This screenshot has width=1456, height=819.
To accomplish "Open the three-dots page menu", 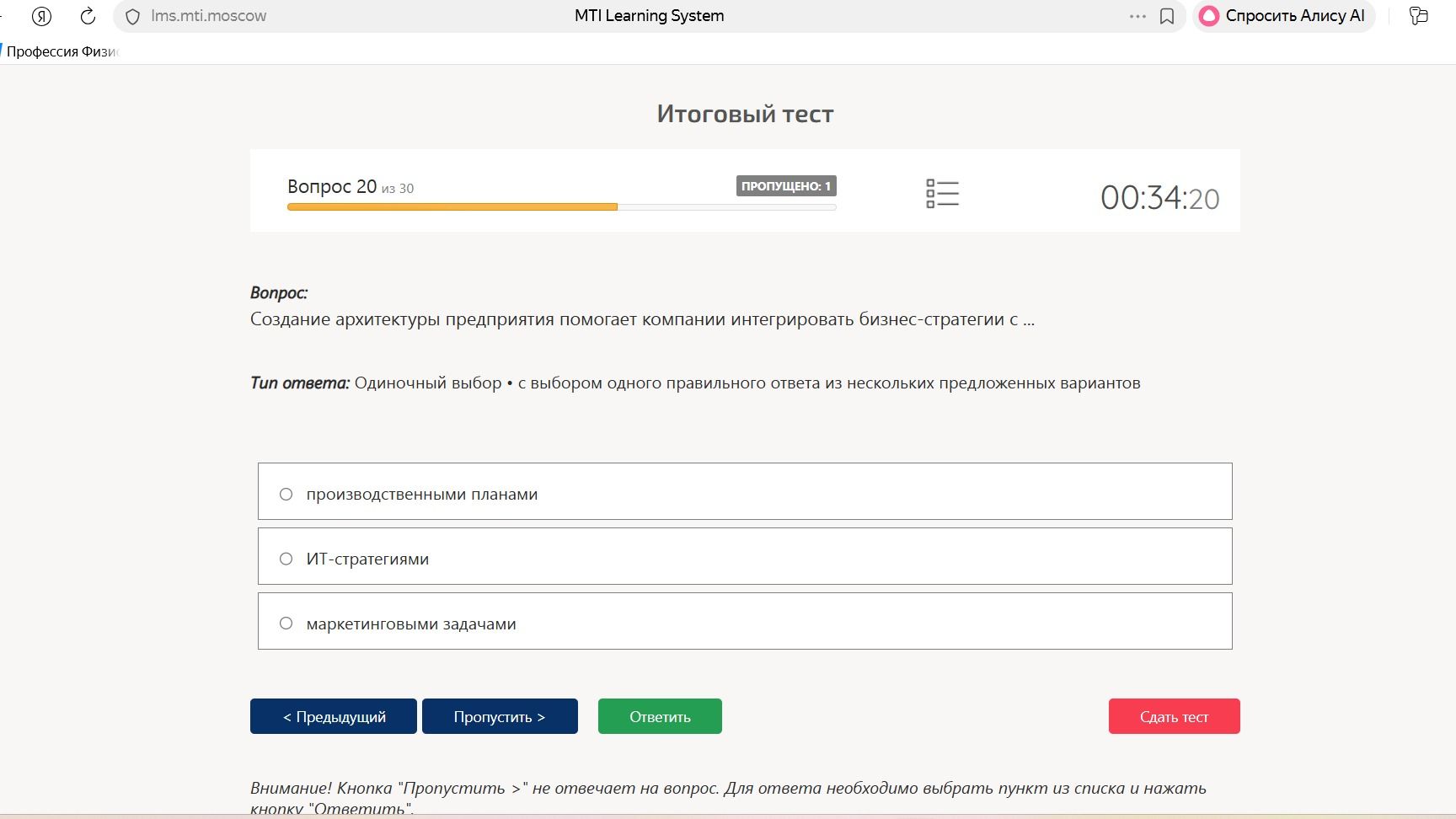I will click(1137, 16).
